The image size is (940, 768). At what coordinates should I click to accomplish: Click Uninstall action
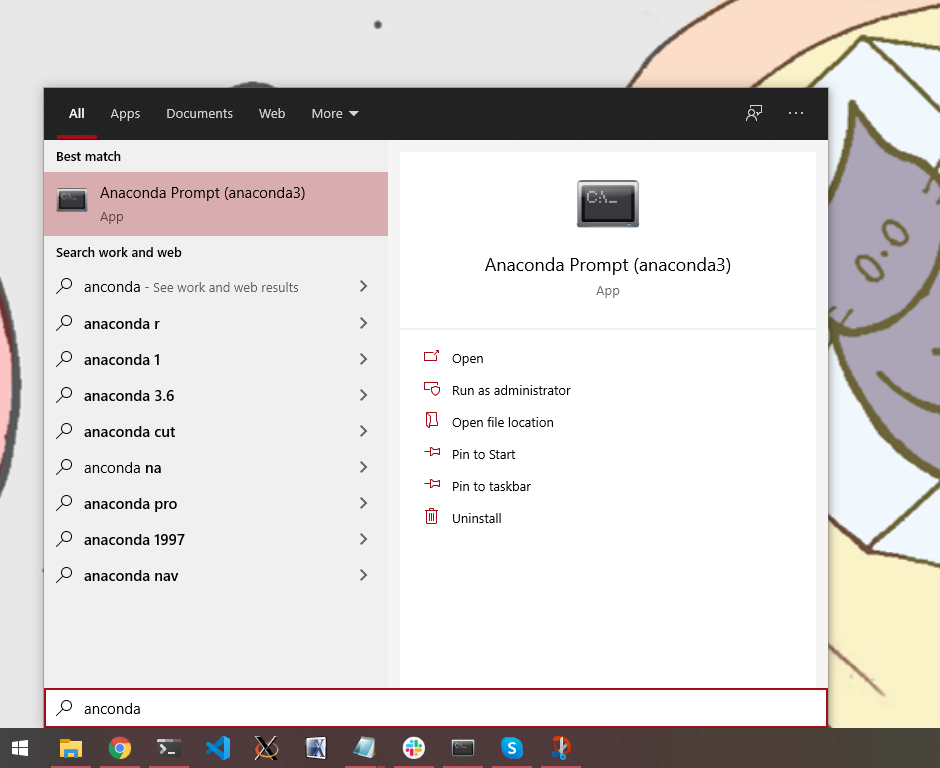coord(477,519)
